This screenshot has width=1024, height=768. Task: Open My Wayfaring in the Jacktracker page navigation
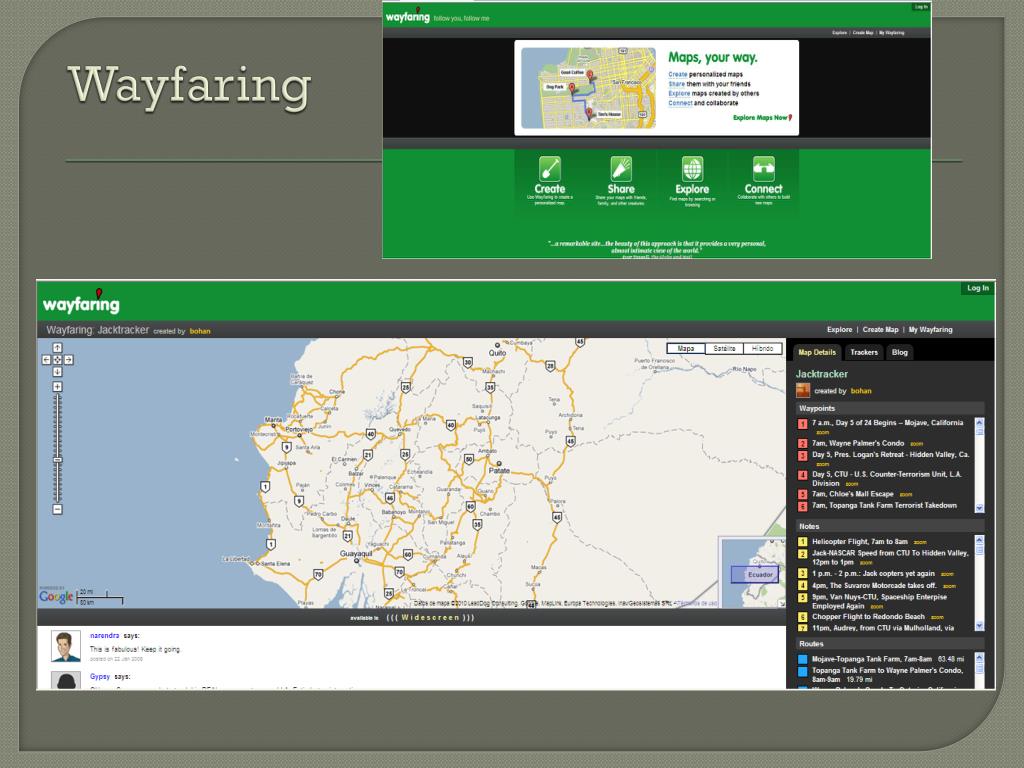click(x=931, y=330)
